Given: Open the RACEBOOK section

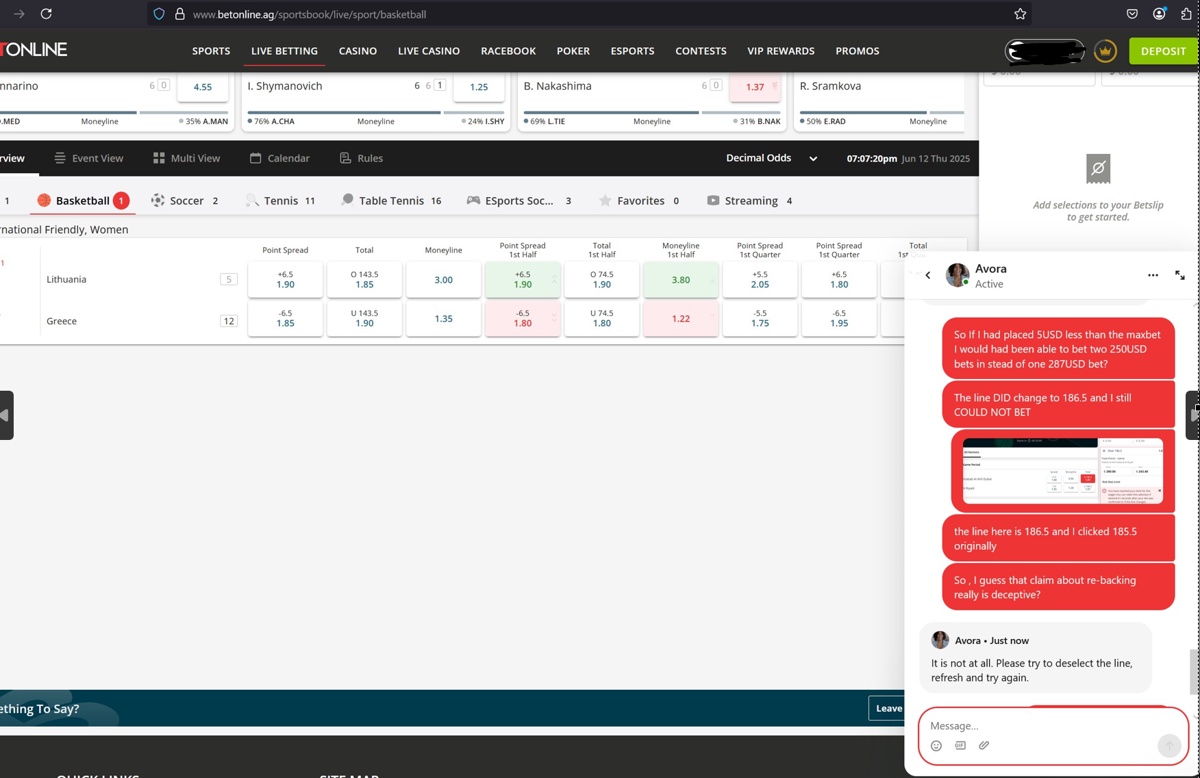Looking at the screenshot, I should click(x=508, y=51).
